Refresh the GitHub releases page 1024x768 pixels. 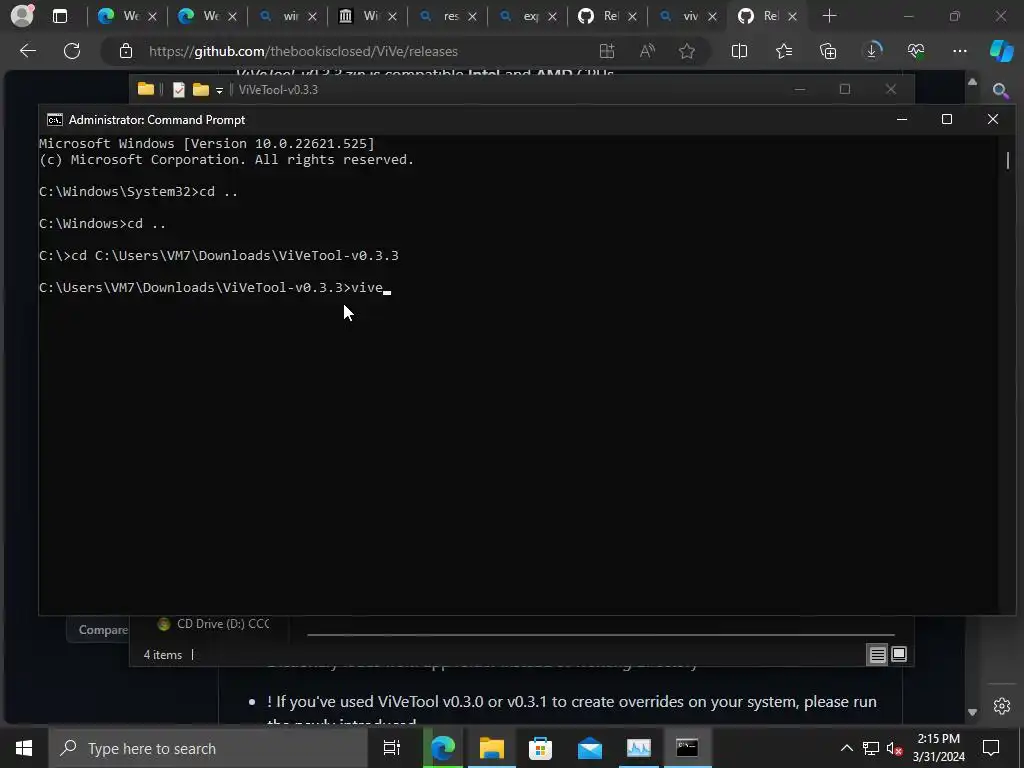tap(72, 51)
